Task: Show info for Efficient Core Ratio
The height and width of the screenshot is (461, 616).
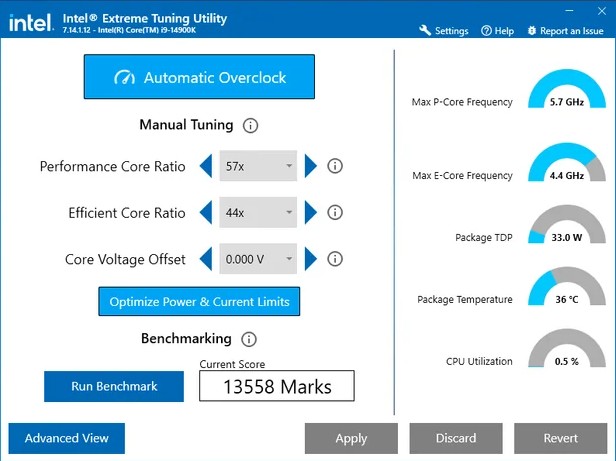Action: [x=335, y=213]
